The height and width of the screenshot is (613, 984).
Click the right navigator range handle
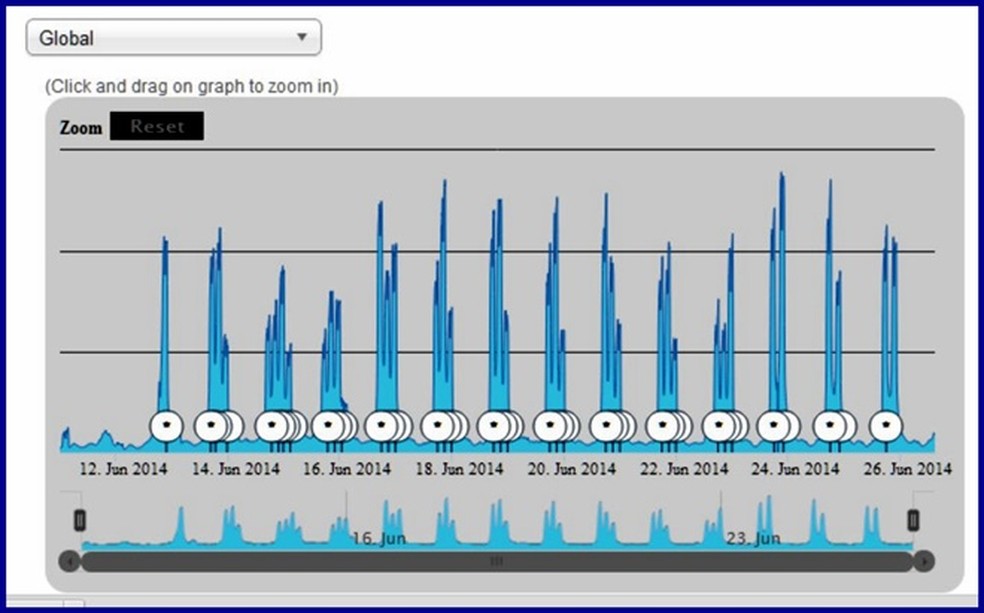point(913,520)
